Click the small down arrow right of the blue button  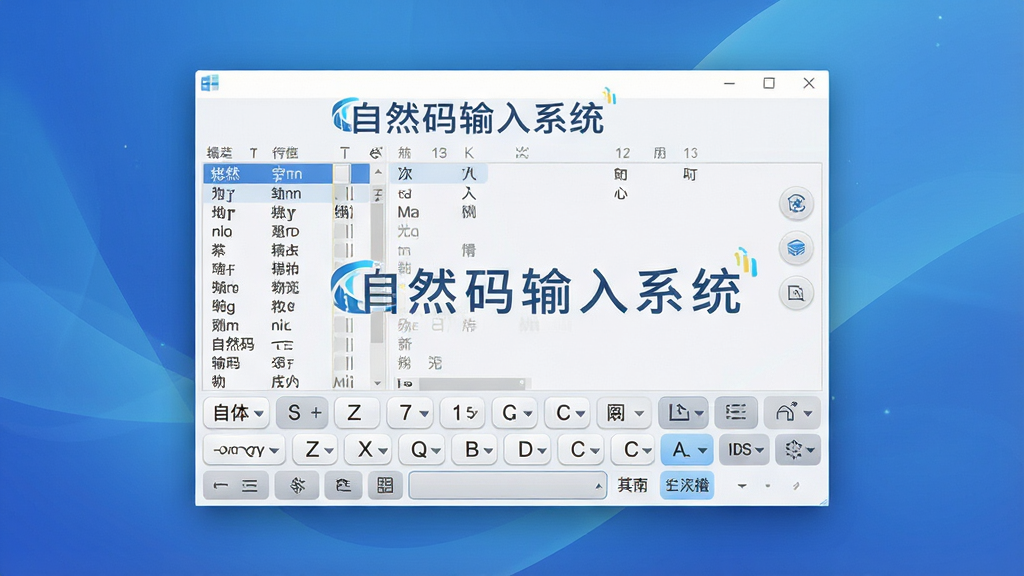tap(742, 486)
